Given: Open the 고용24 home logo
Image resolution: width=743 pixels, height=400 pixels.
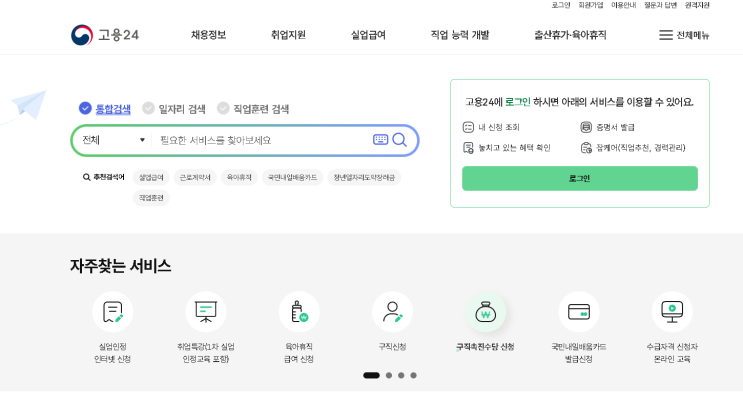Looking at the screenshot, I should [x=105, y=35].
